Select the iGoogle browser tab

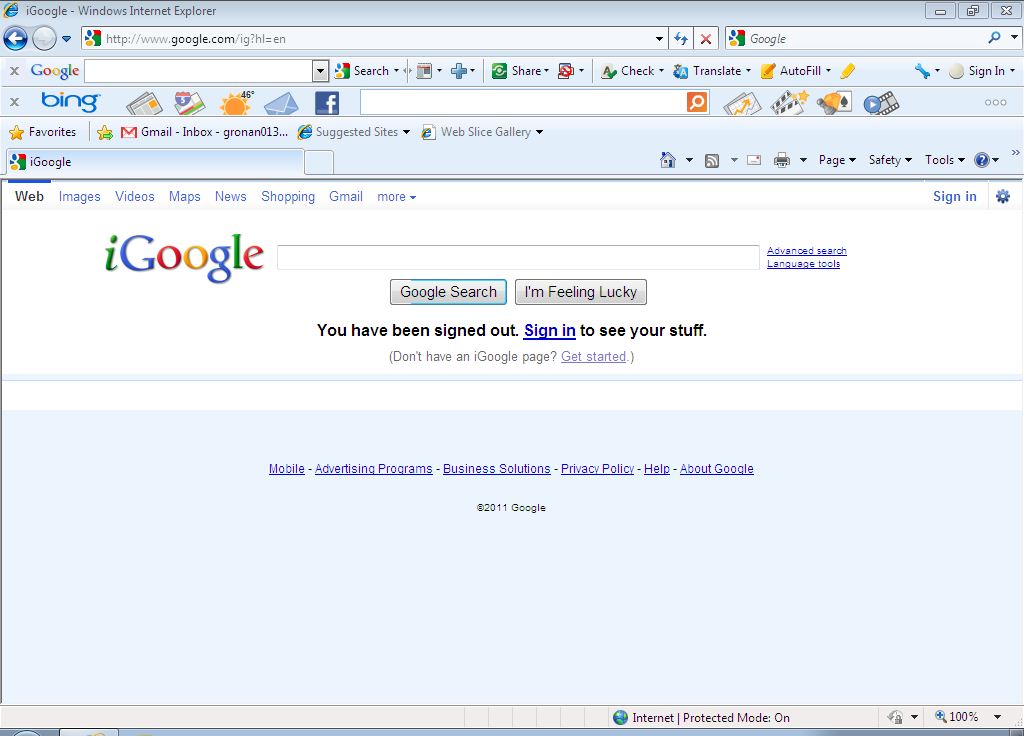tap(155, 161)
